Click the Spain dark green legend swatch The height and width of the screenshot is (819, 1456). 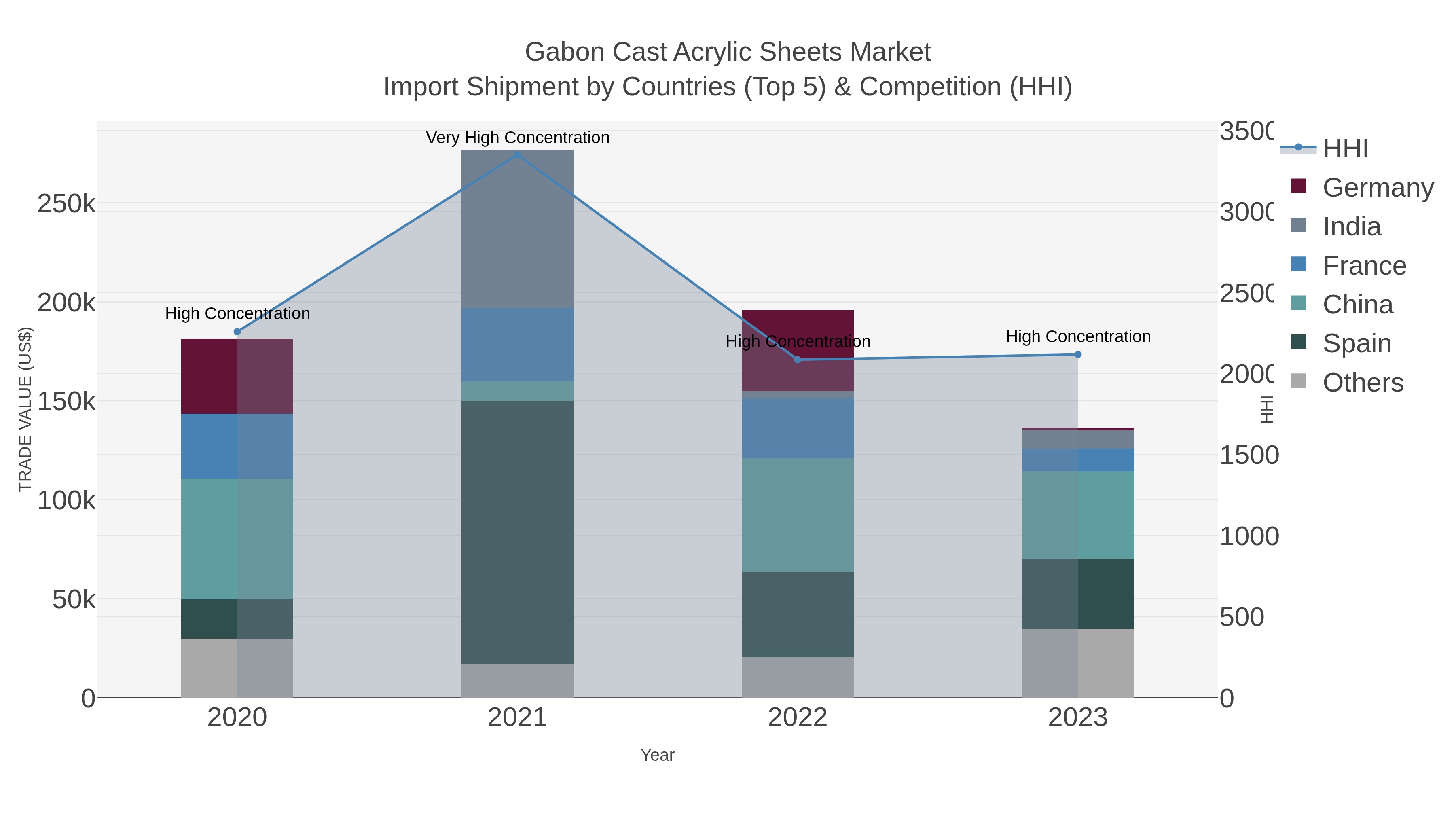point(1299,342)
